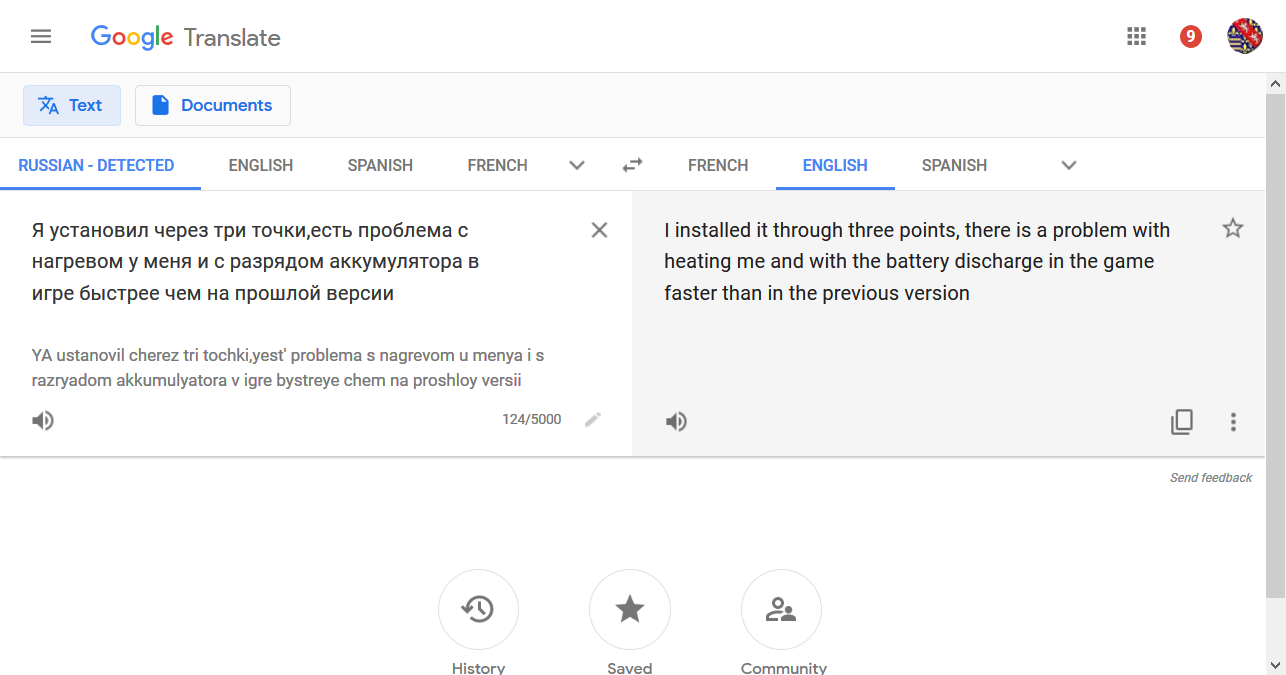The image size is (1286, 675).
Task: Open more options for the translation
Action: (1233, 422)
